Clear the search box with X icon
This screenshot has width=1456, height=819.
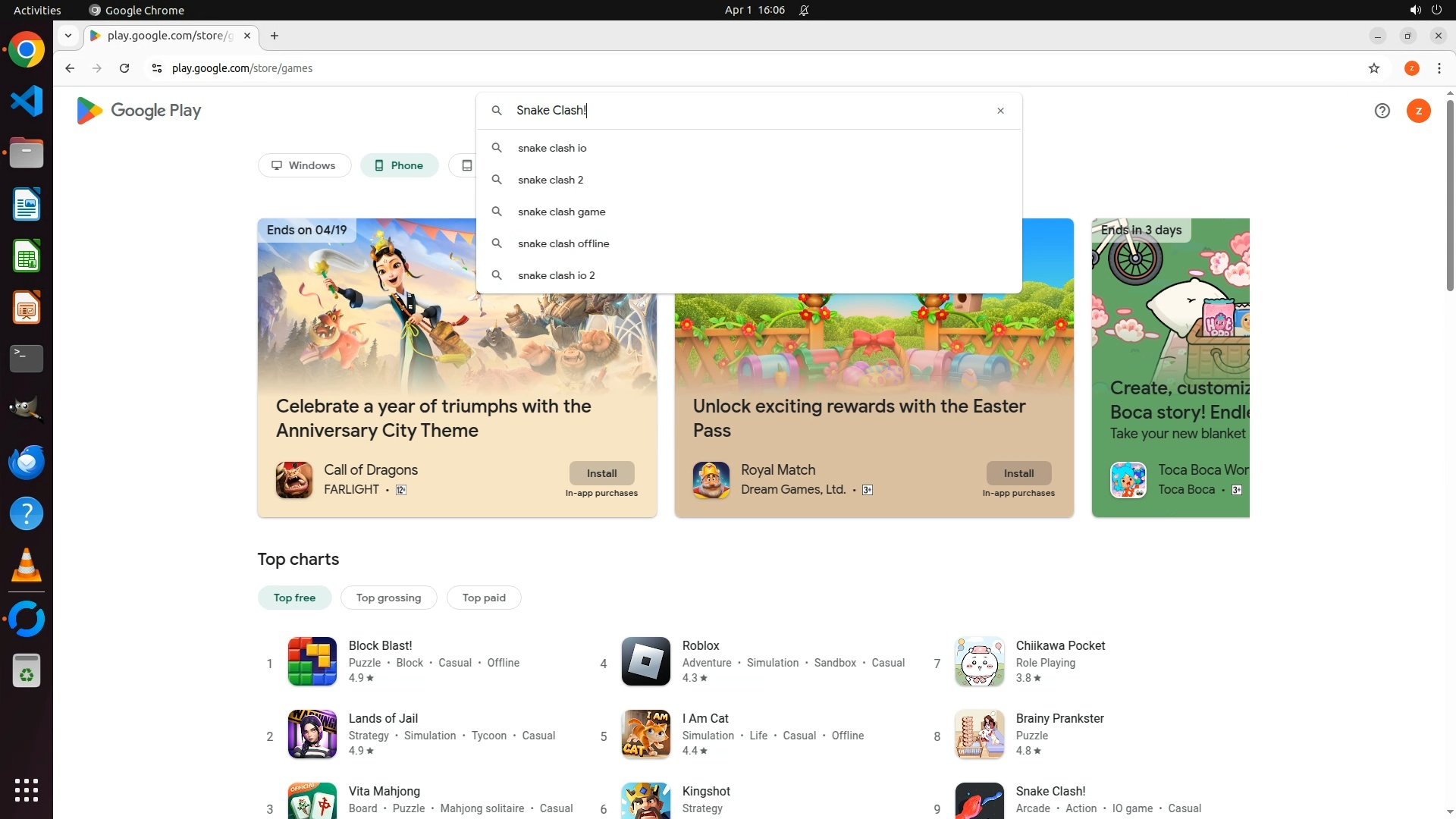[1000, 111]
